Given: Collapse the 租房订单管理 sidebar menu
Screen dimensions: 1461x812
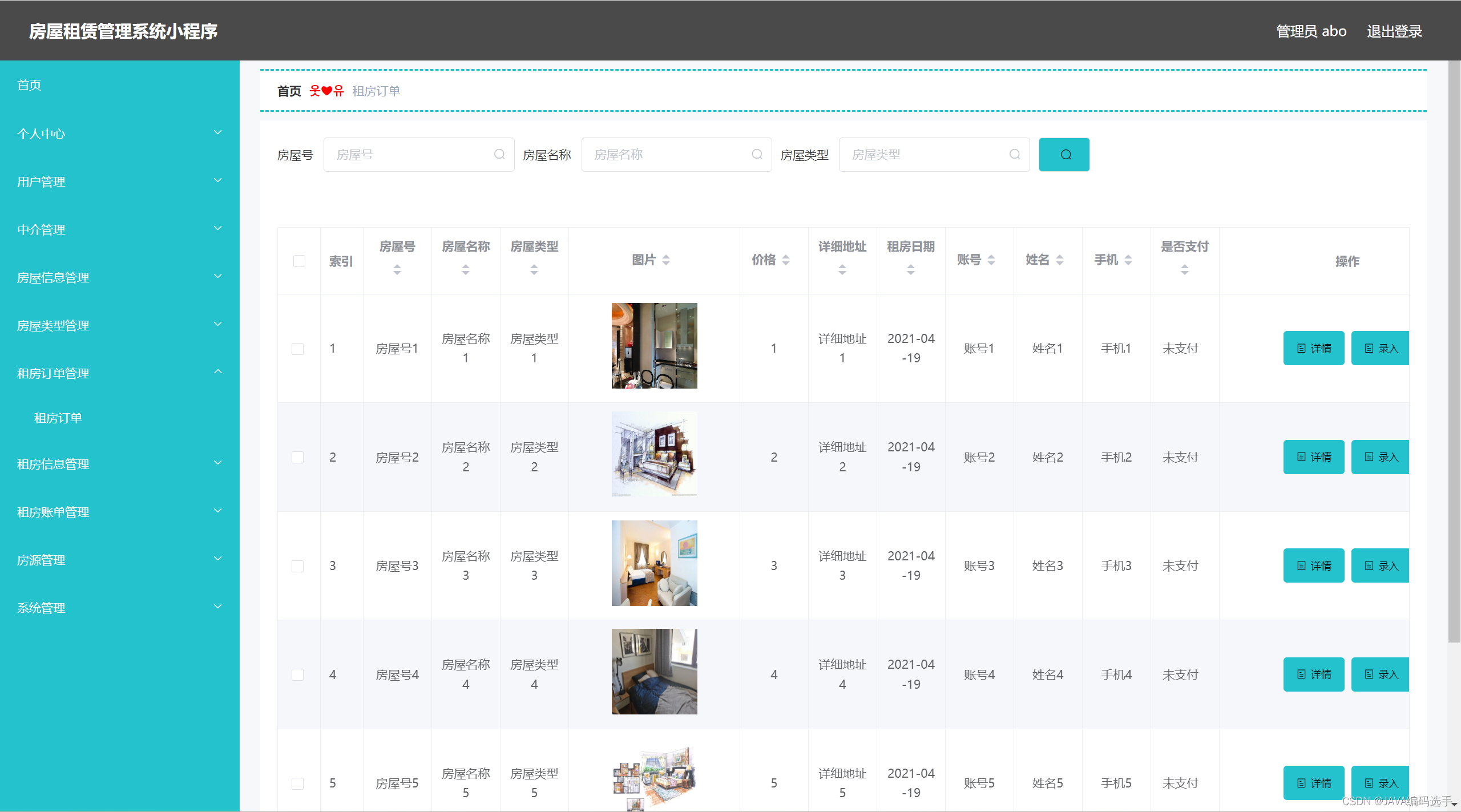Looking at the screenshot, I should 120,373.
